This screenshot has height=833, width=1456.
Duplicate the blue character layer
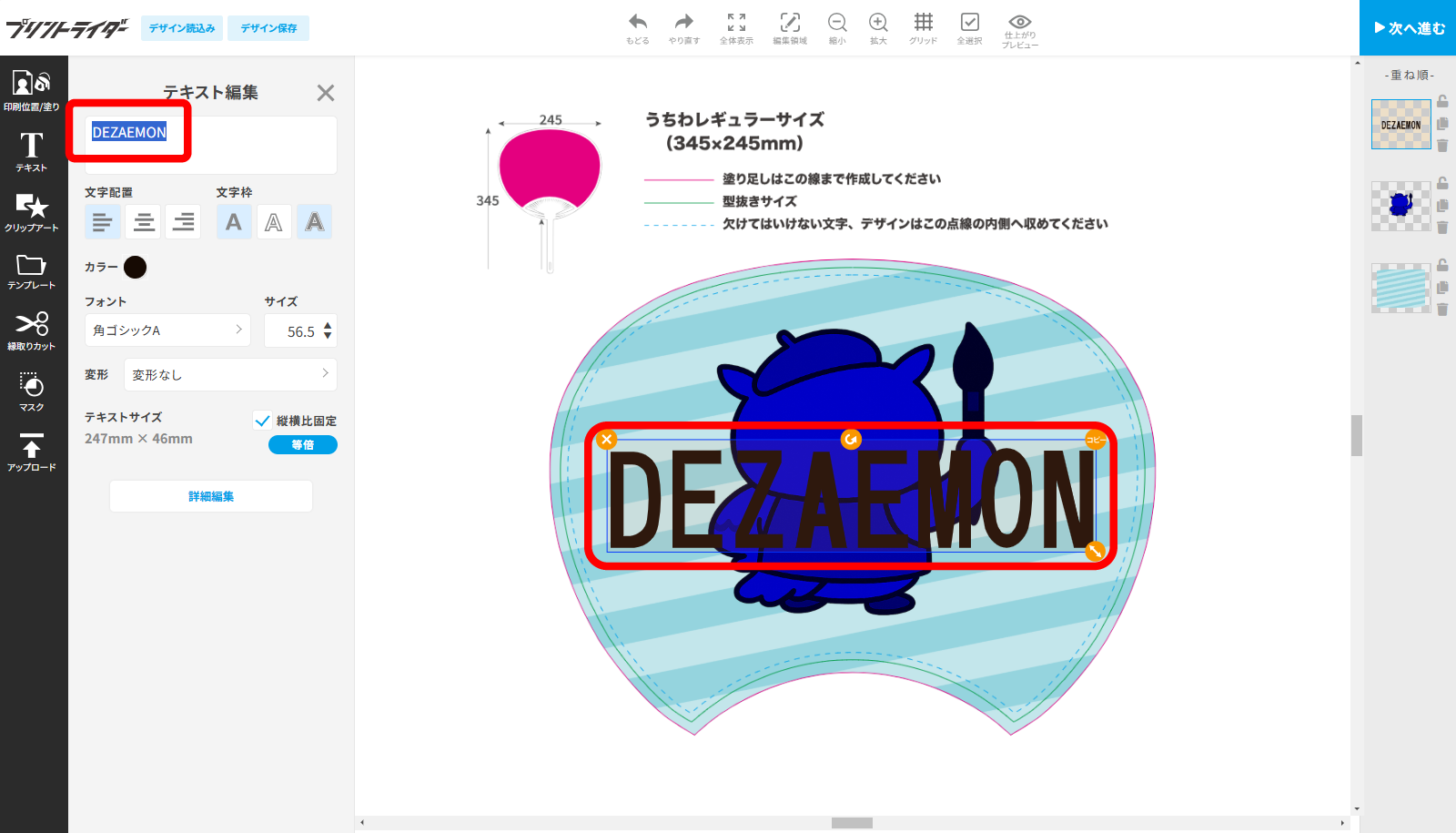coord(1442,206)
